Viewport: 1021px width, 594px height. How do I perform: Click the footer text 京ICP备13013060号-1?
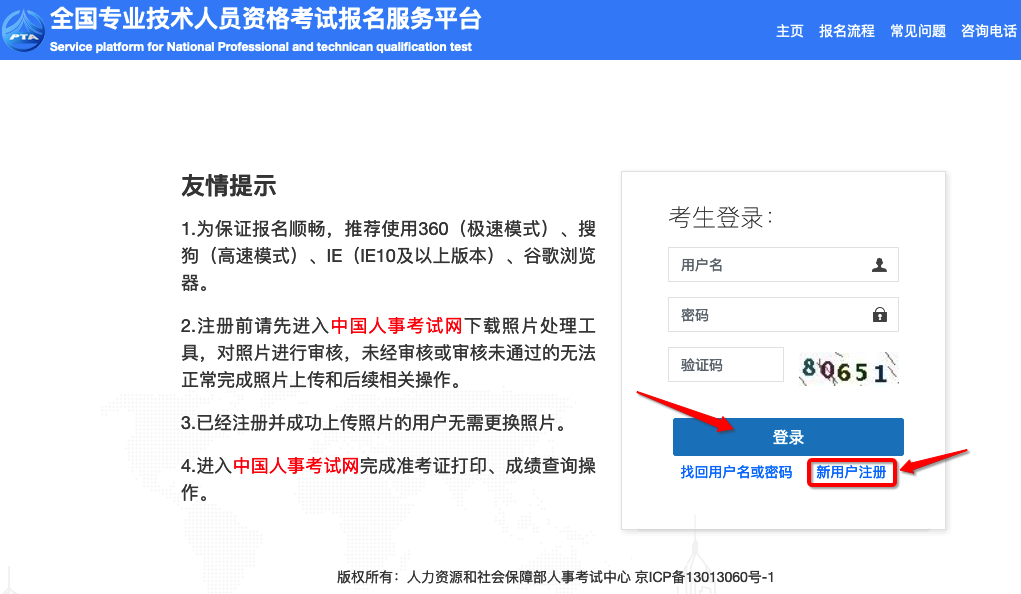(x=705, y=577)
